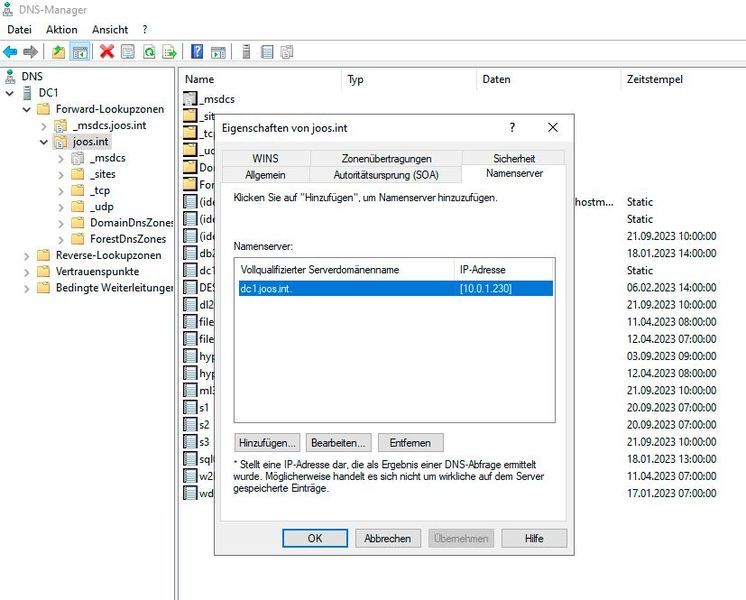Click the Export list toolbar icon
The width and height of the screenshot is (746, 600).
(170, 51)
